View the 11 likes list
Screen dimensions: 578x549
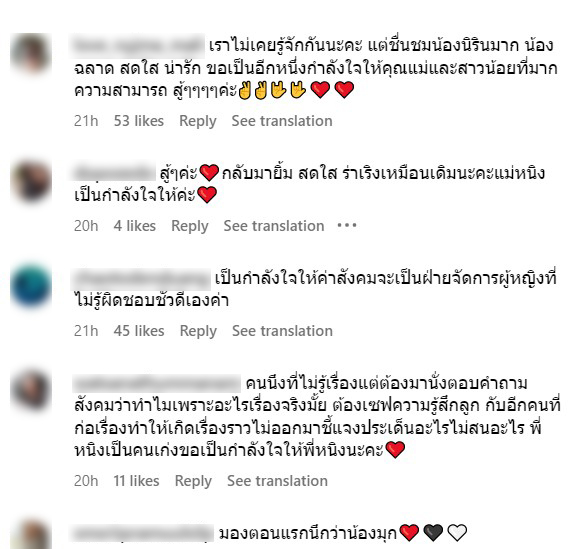(136, 481)
